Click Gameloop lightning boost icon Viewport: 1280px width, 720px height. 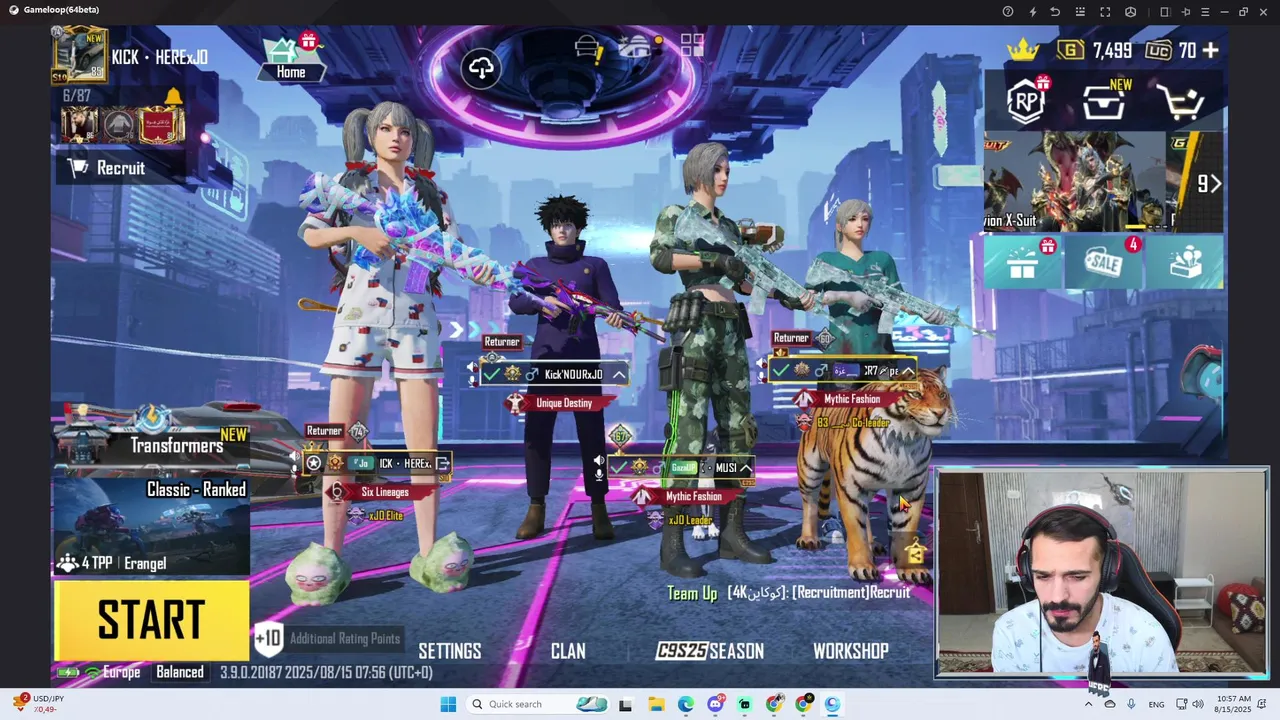pyautogui.click(x=1033, y=11)
